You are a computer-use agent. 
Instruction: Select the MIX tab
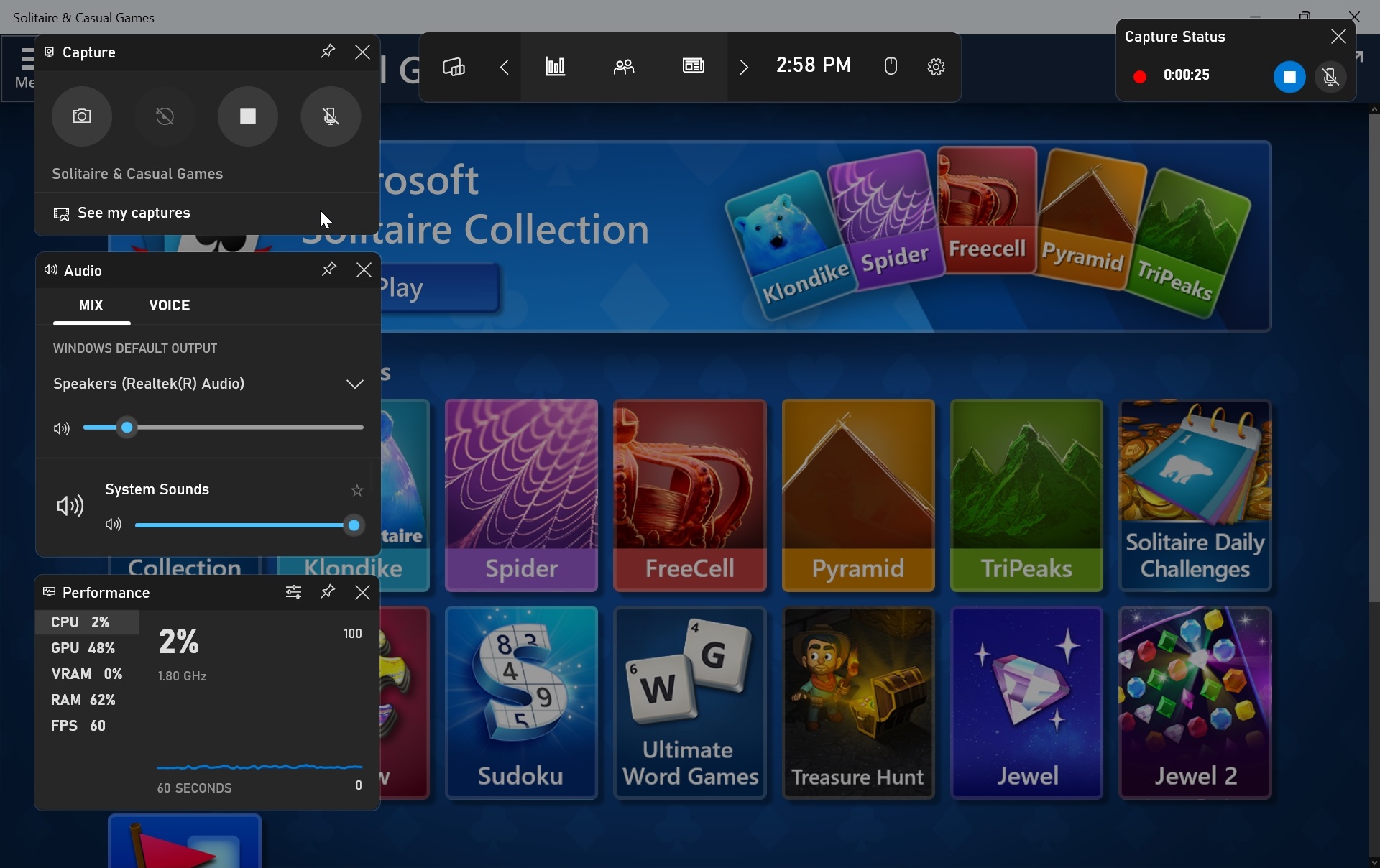click(91, 305)
